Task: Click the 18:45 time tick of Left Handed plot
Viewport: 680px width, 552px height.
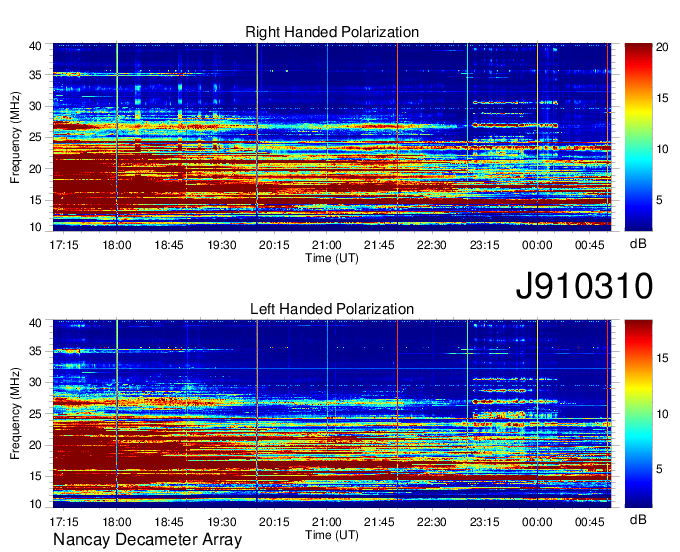Action: click(169, 522)
